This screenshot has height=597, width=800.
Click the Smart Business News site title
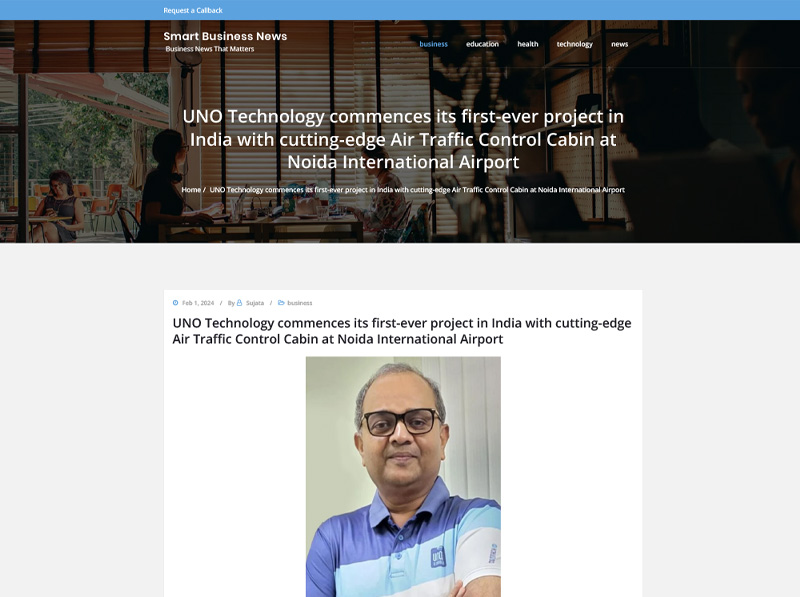tap(225, 36)
